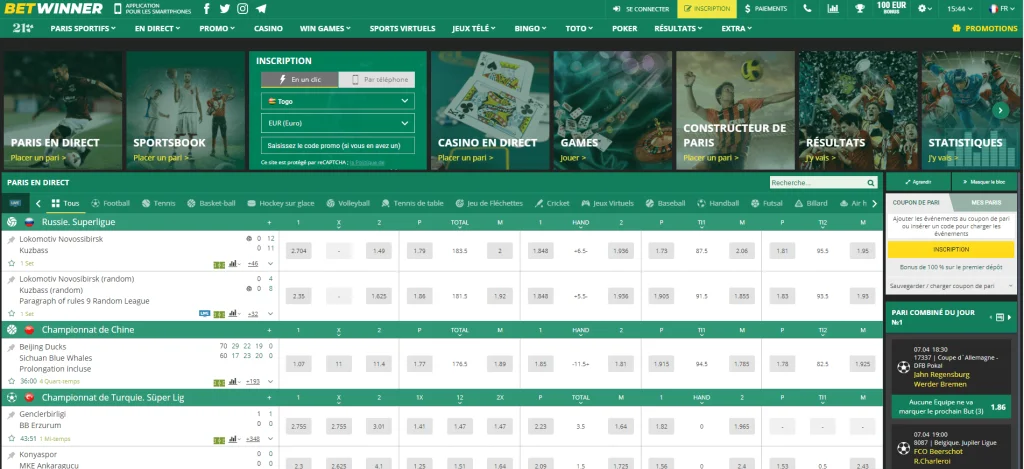This screenshot has width=1024, height=469.
Task: Open the statistics bar chart icon in header
Action: click(833, 8)
